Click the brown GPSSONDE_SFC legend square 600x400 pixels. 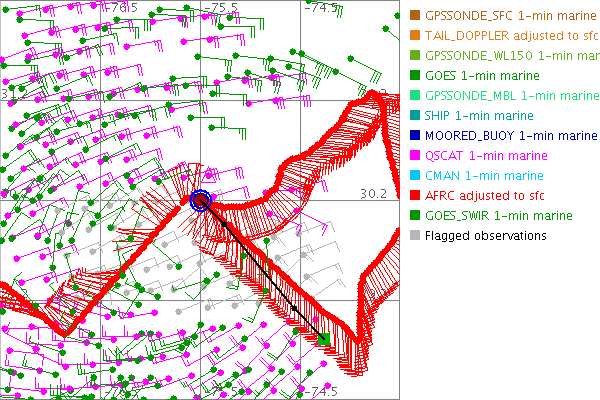(413, 16)
